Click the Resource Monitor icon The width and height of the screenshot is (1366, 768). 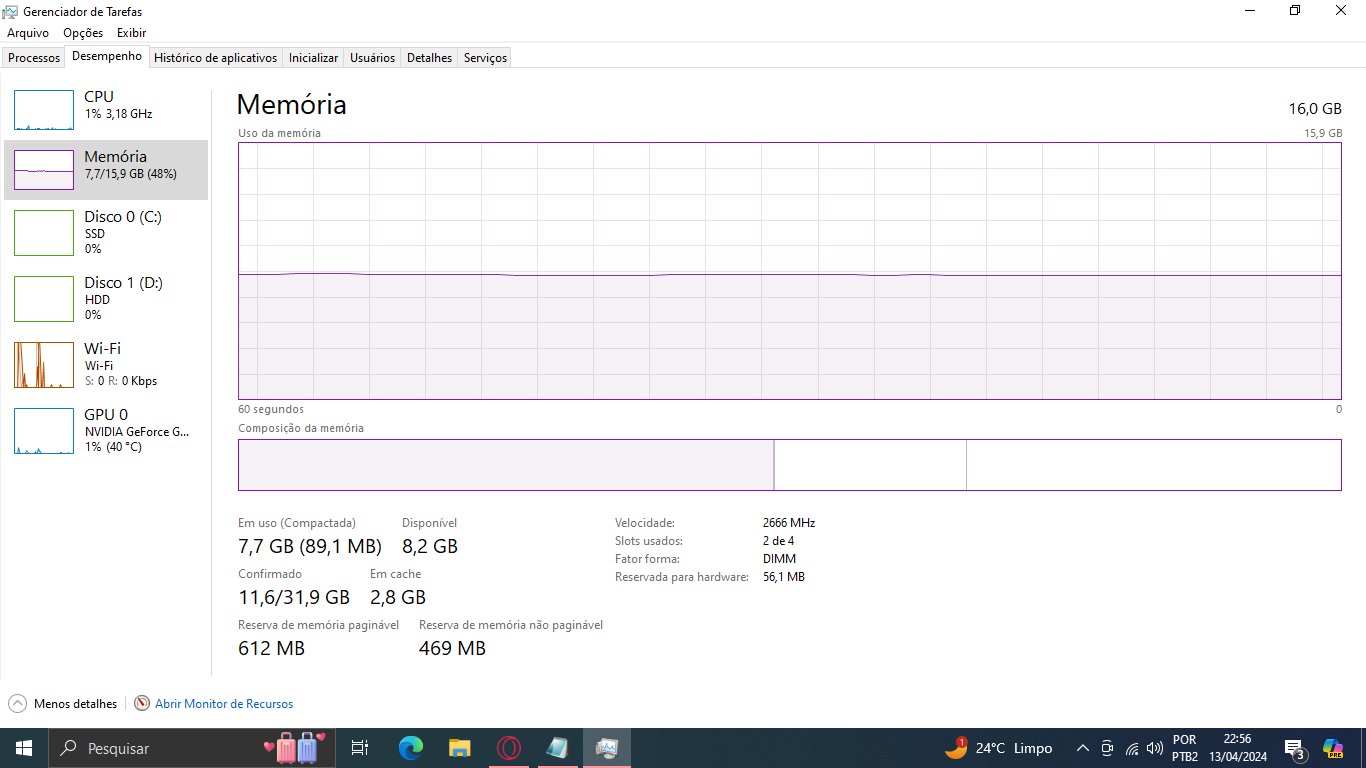142,703
